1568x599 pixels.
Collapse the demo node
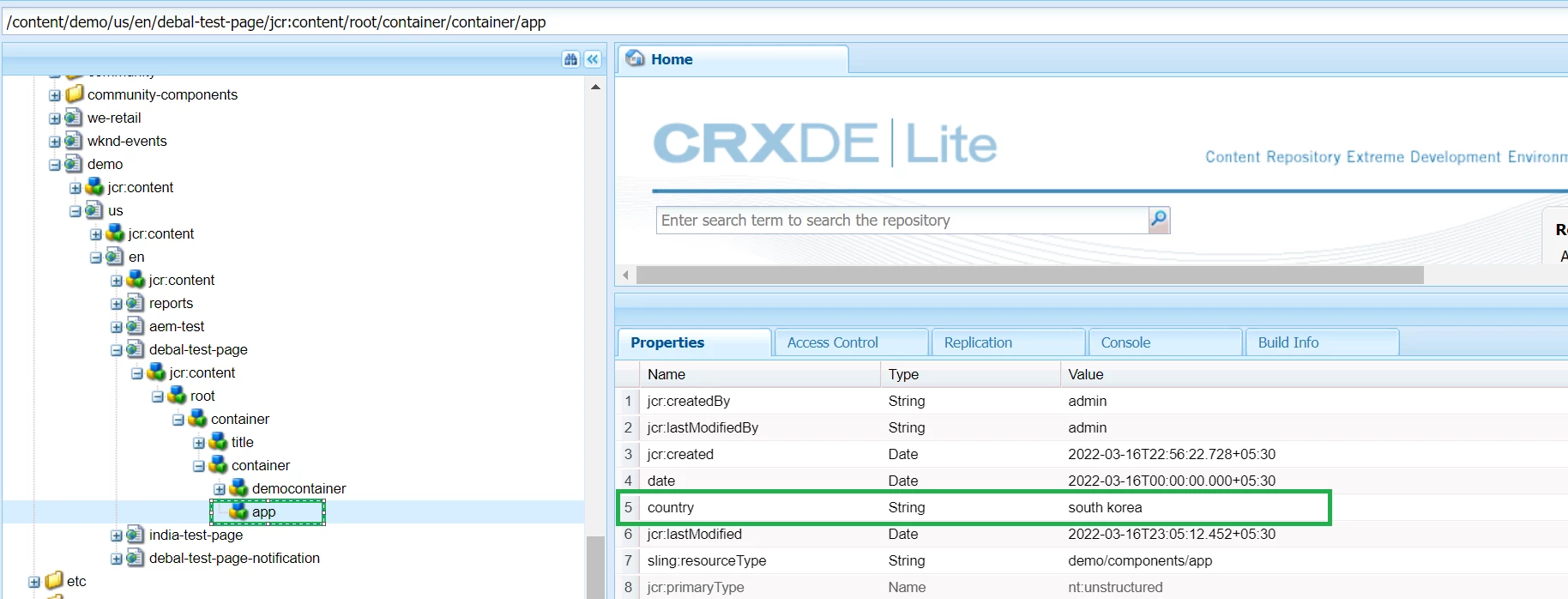pos(55,165)
